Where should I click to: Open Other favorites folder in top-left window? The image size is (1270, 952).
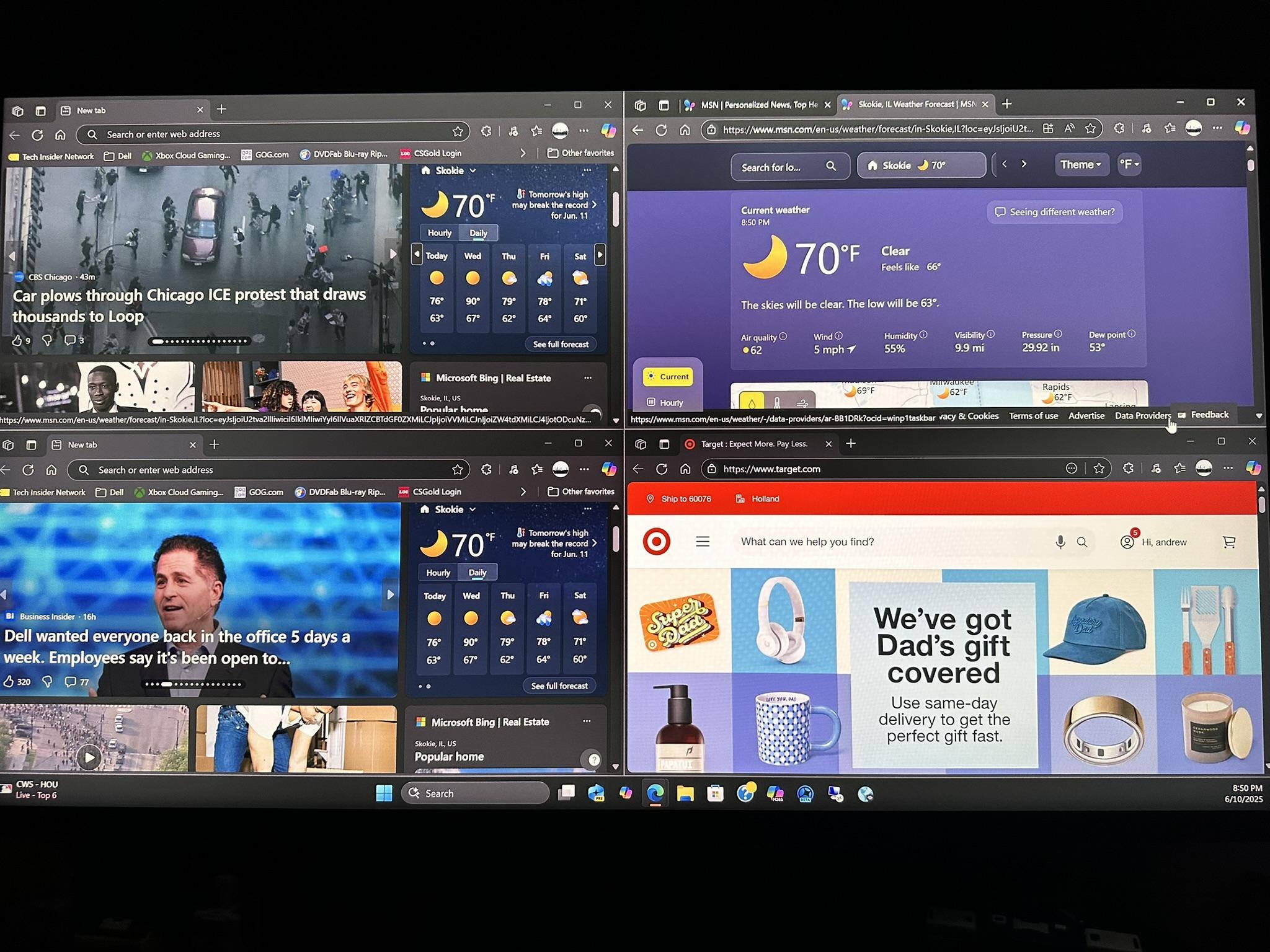(580, 153)
